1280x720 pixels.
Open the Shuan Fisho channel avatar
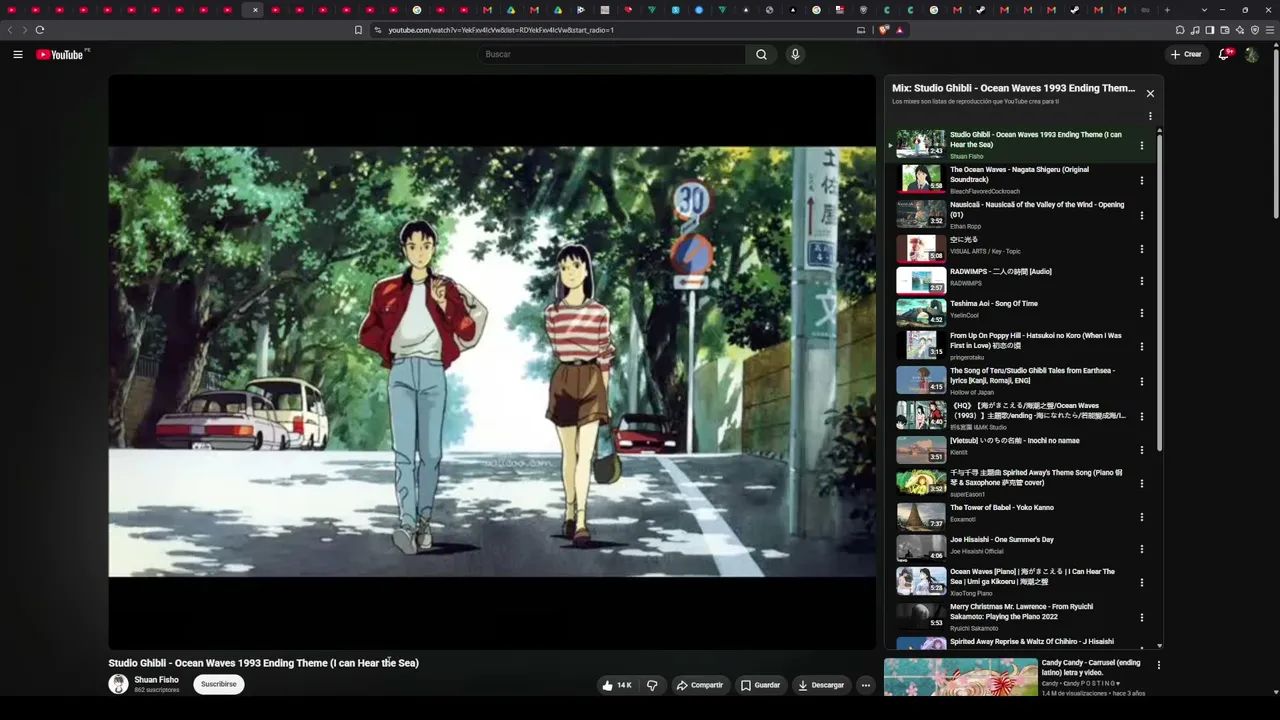click(118, 684)
